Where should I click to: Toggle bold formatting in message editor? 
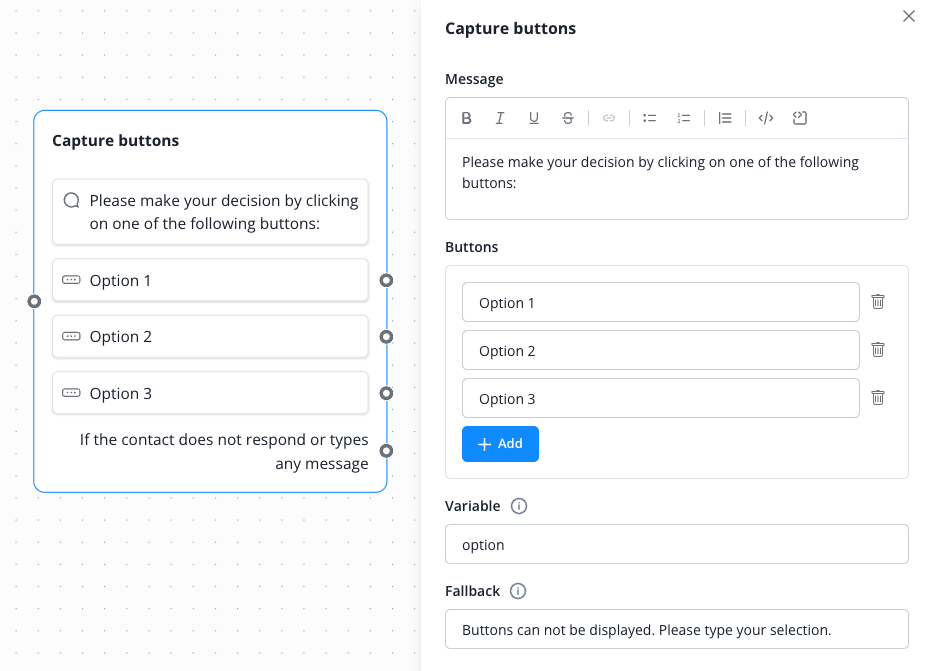[x=466, y=118]
